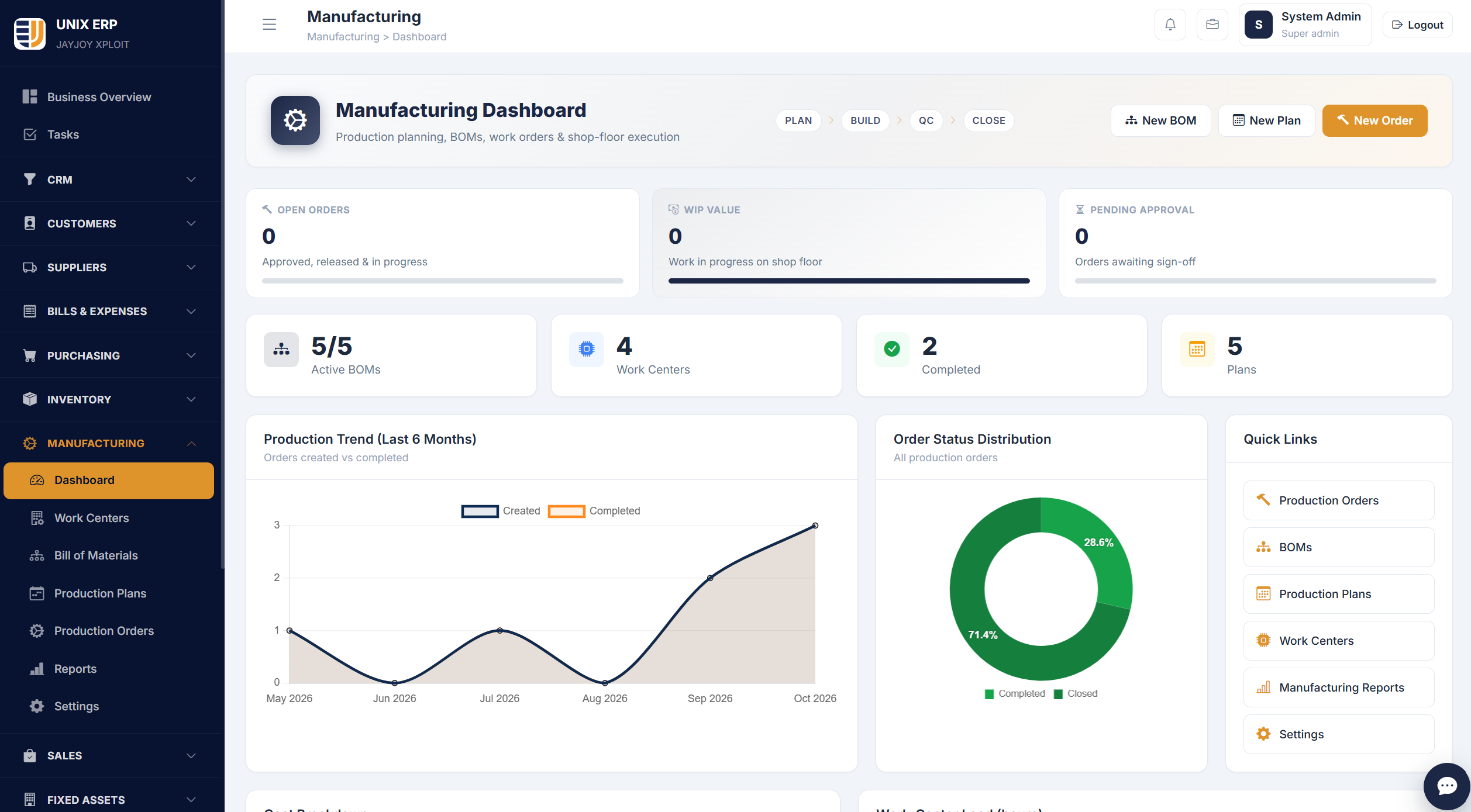Click the BUILD workflow step pill

[865, 120]
